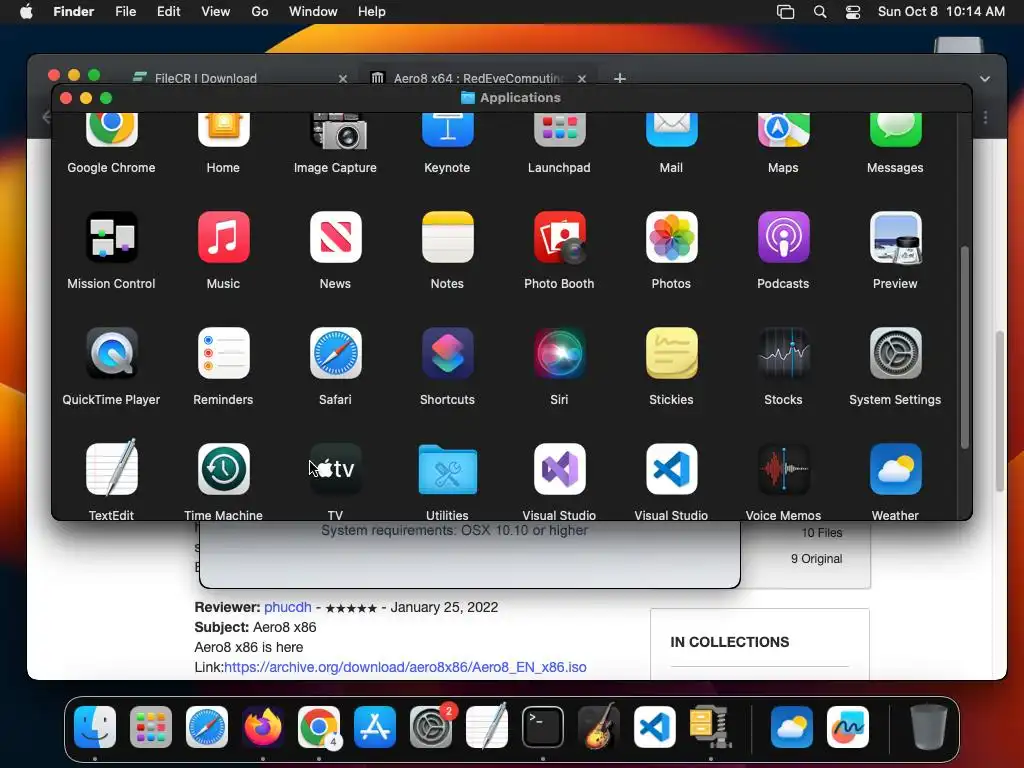Select the Voice Memos app icon
Viewport: 1024px width, 768px height.
784,469
